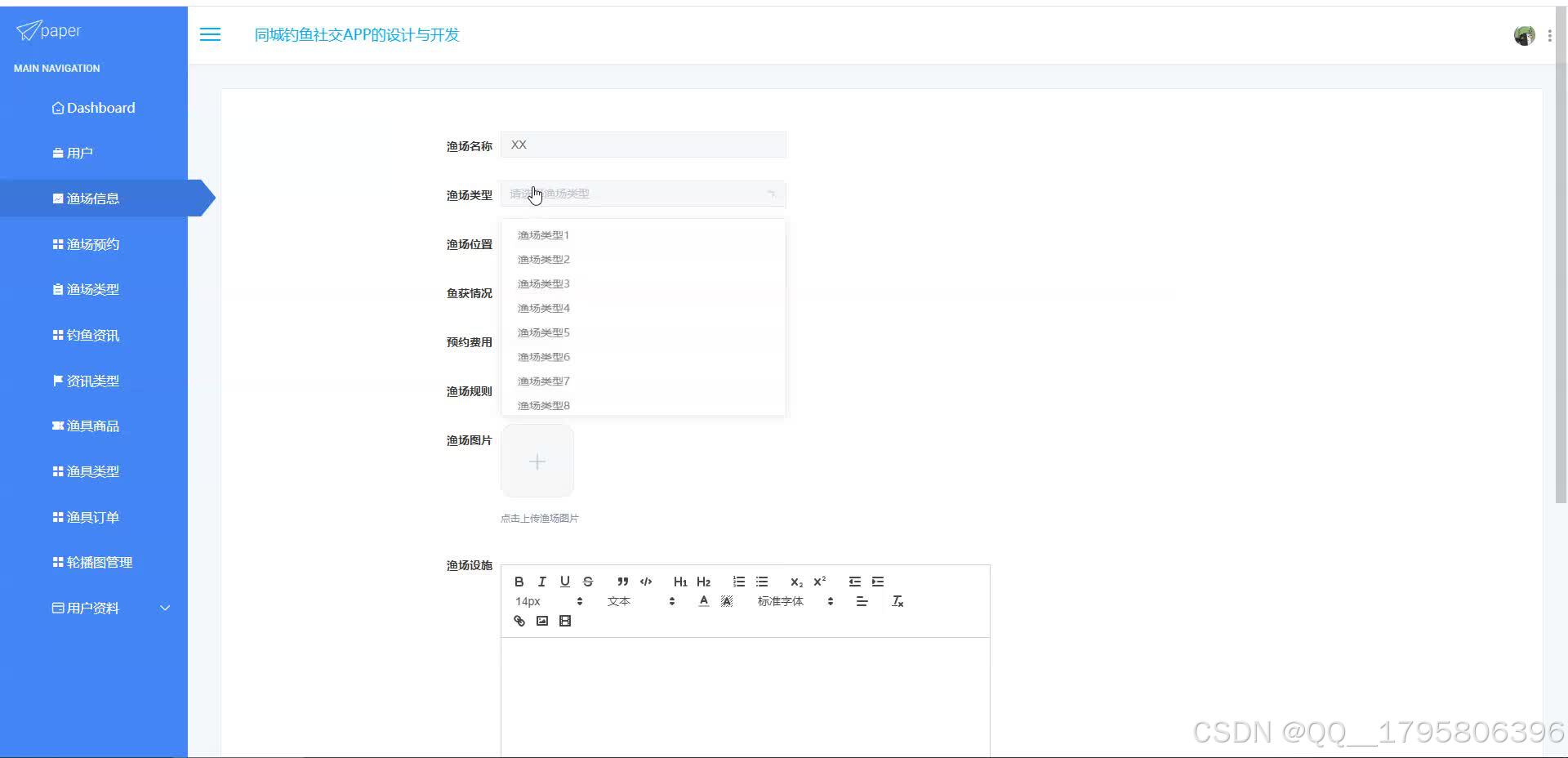The width and height of the screenshot is (1568, 758).
Task: Open the 文本 header style dropdown
Action: click(640, 601)
